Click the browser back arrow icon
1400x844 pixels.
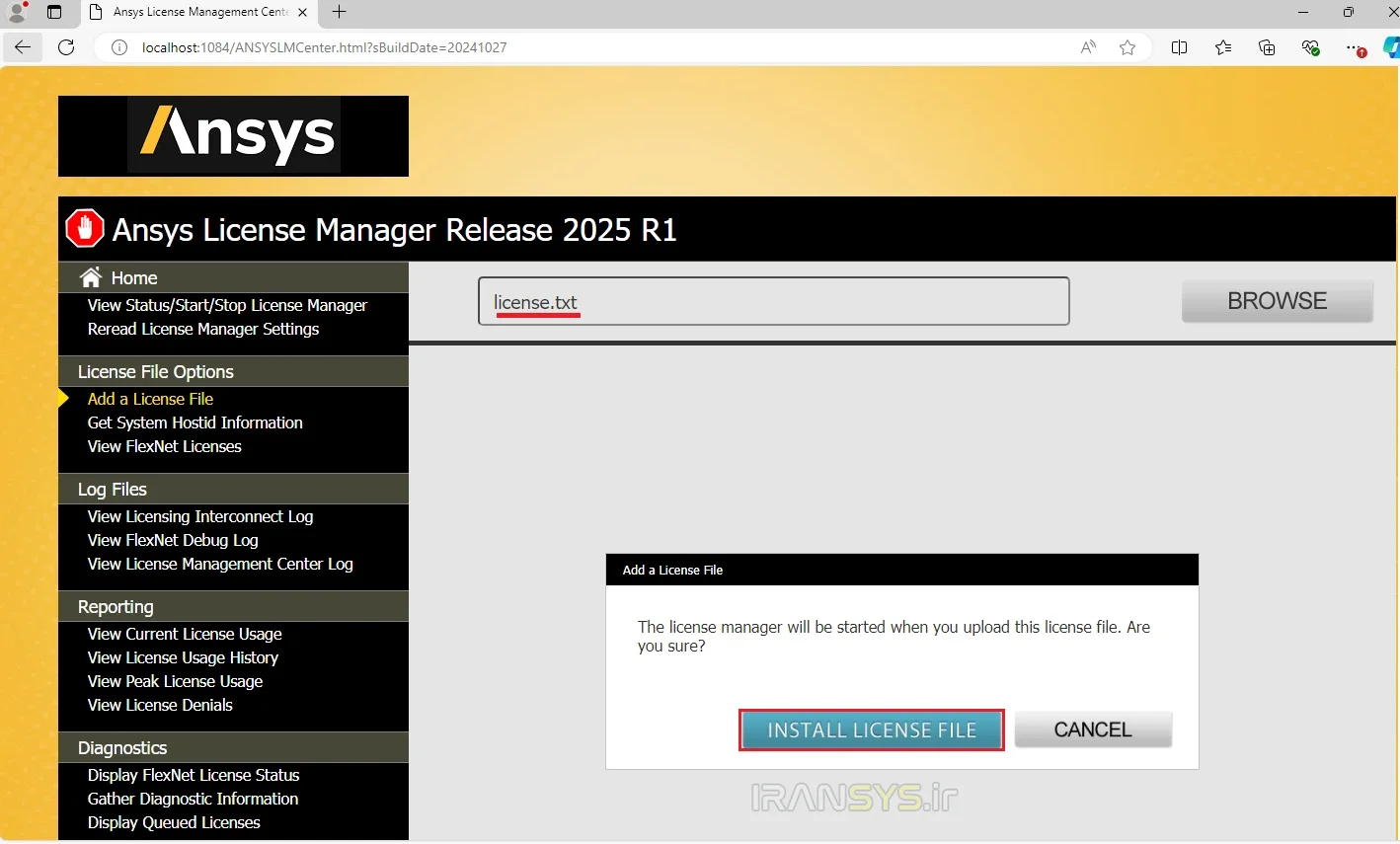tap(22, 47)
